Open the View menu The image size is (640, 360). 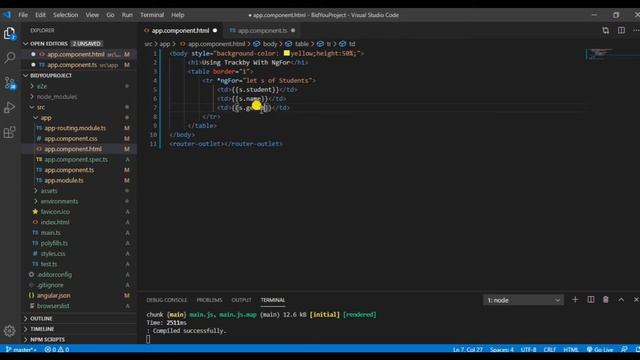92,15
